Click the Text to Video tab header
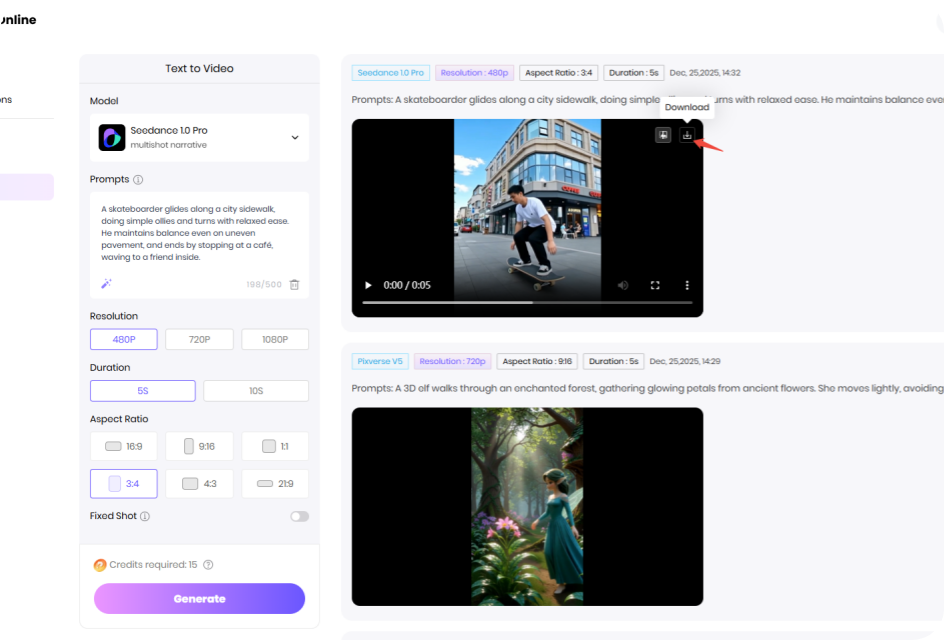This screenshot has width=944, height=640. point(199,69)
